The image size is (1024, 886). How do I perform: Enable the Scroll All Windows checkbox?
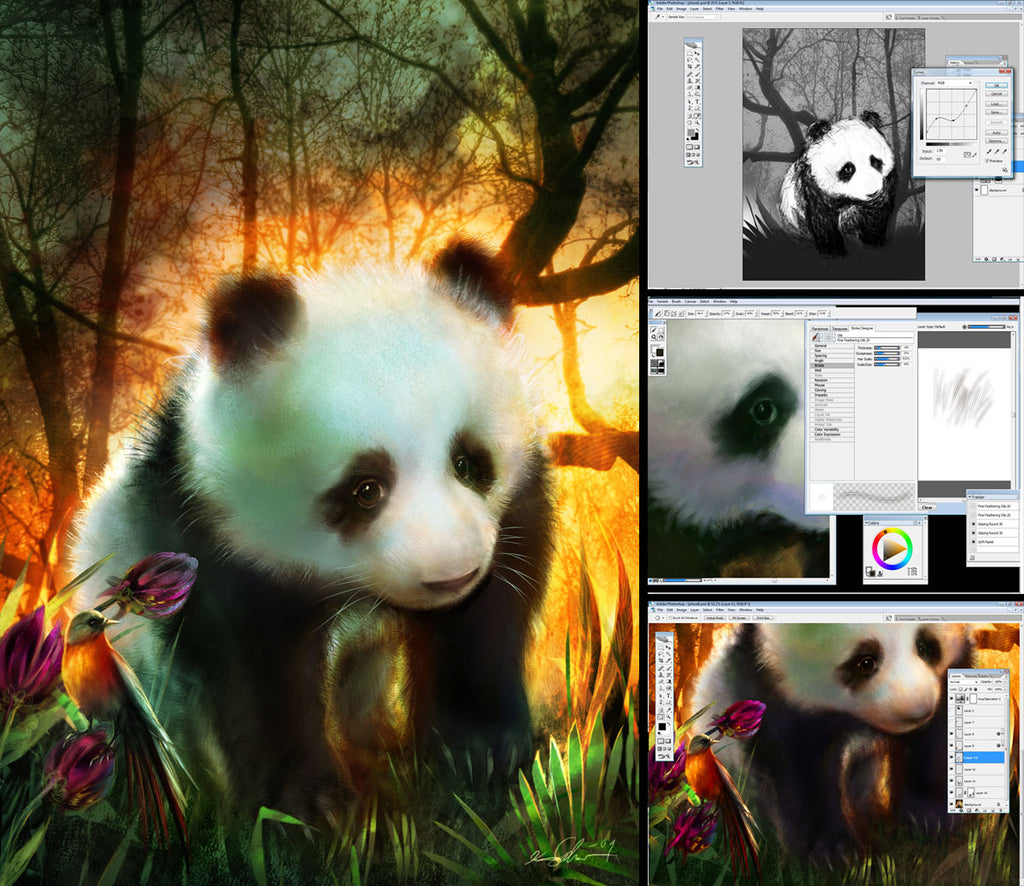click(x=672, y=618)
